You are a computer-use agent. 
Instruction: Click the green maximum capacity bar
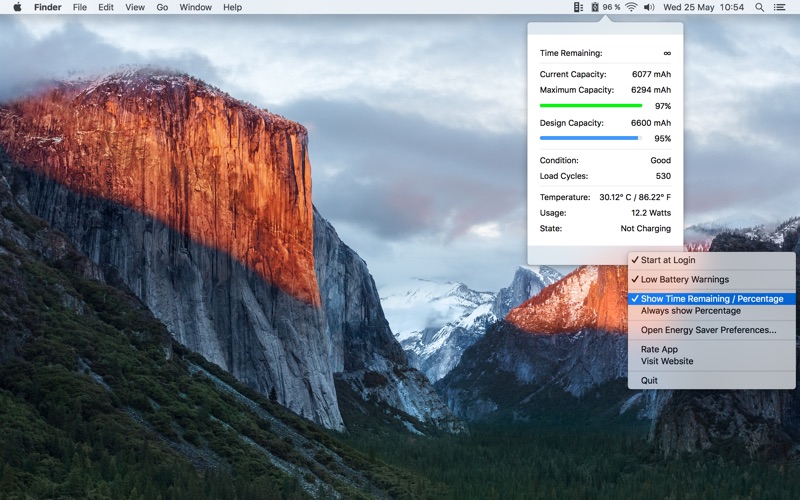click(590, 105)
